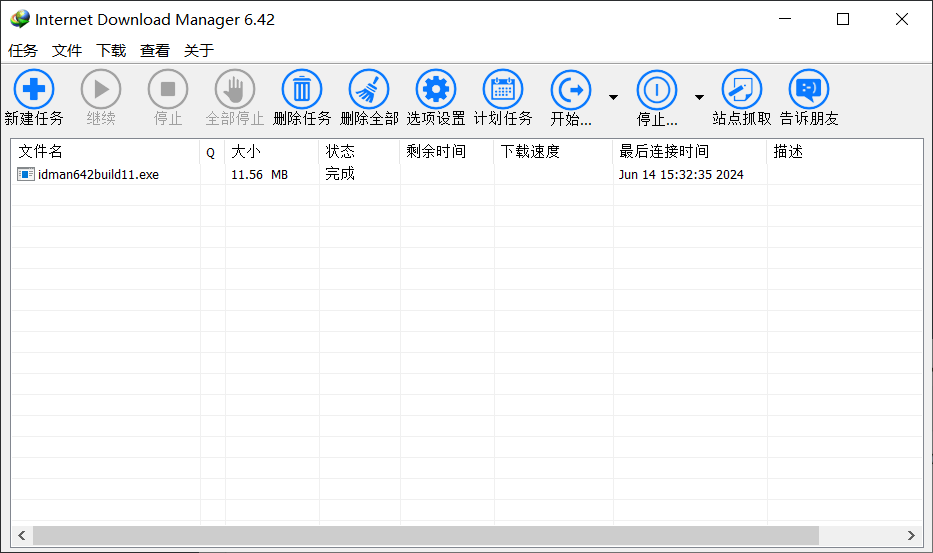This screenshot has height=553, width=933.
Task: Select the idman642build11.exe download entry
Action: (98, 175)
